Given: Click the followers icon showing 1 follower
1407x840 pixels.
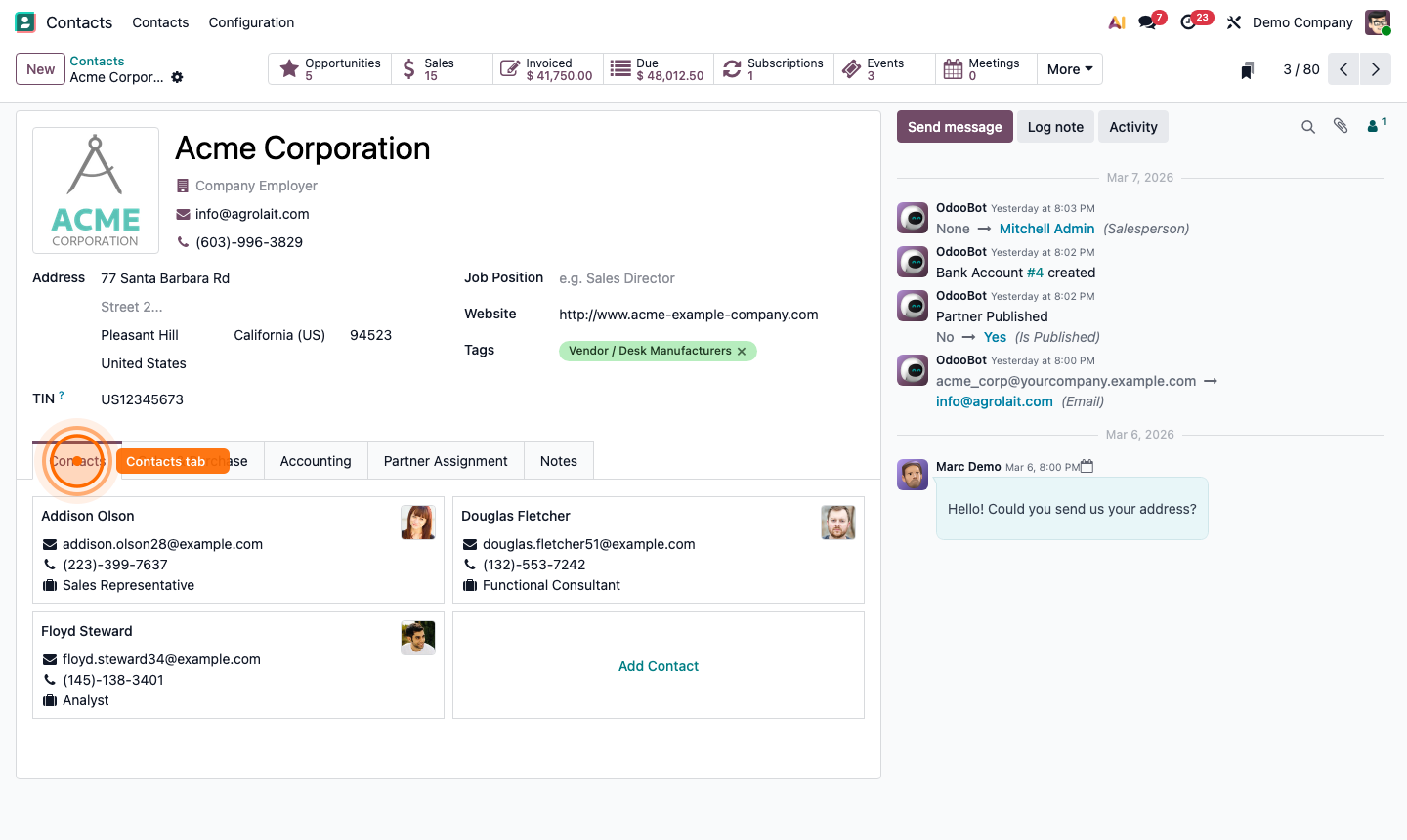Looking at the screenshot, I should (x=1372, y=126).
